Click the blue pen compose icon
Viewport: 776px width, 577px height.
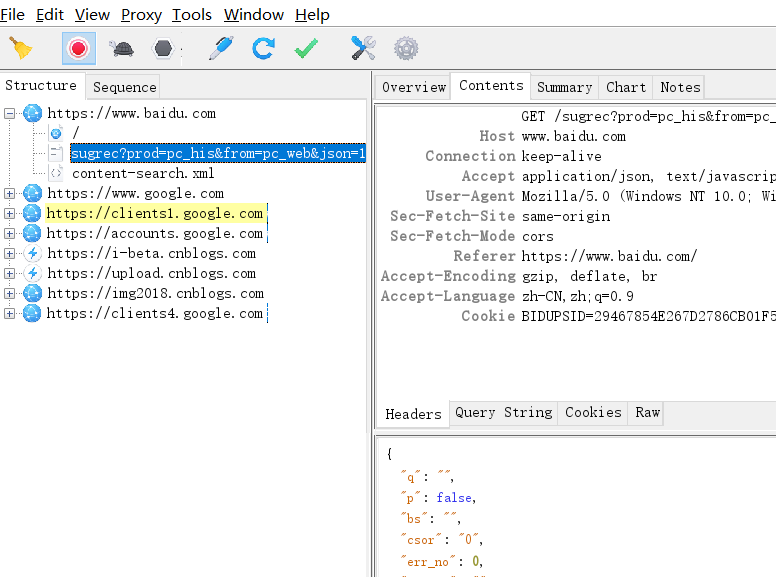(221, 48)
